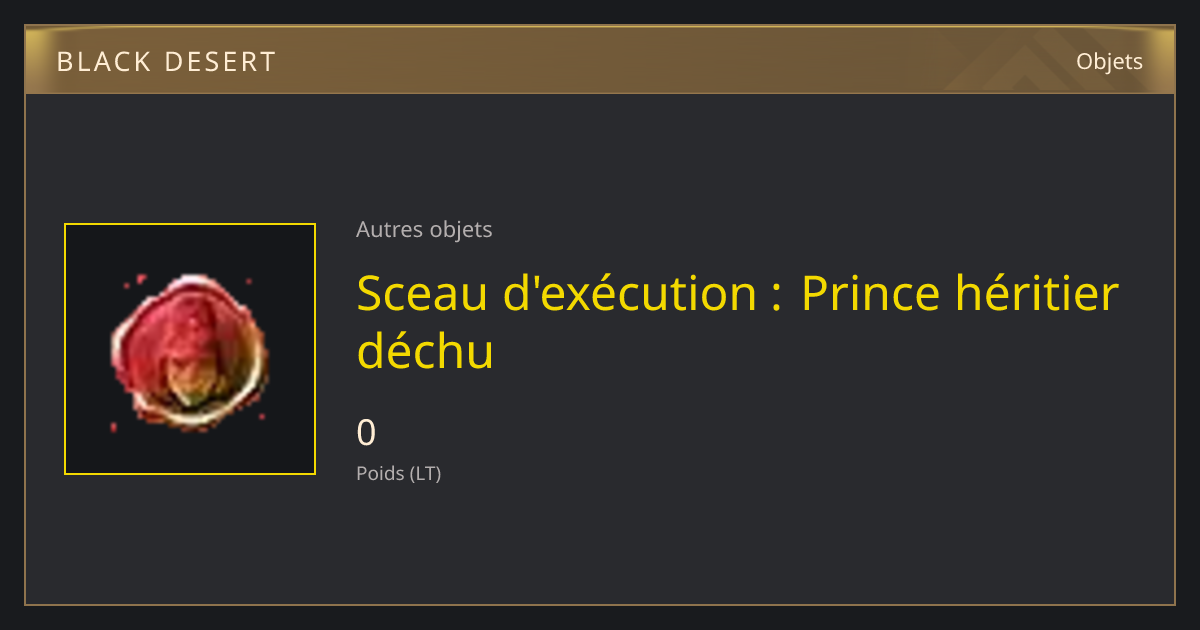Click the red wax seal item icon
The image size is (1200, 630).
(189, 352)
